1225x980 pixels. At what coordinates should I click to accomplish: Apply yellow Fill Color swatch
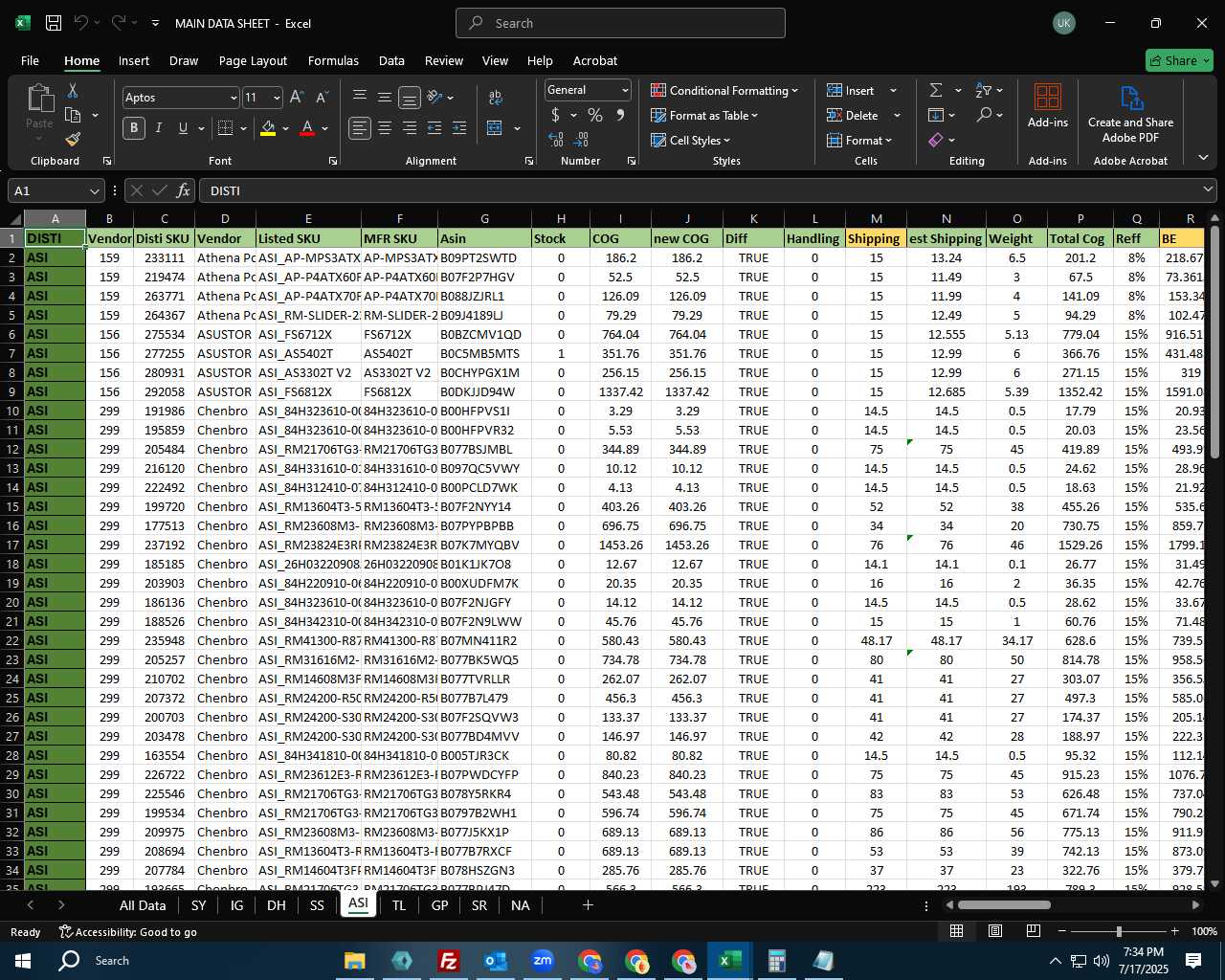point(268,127)
